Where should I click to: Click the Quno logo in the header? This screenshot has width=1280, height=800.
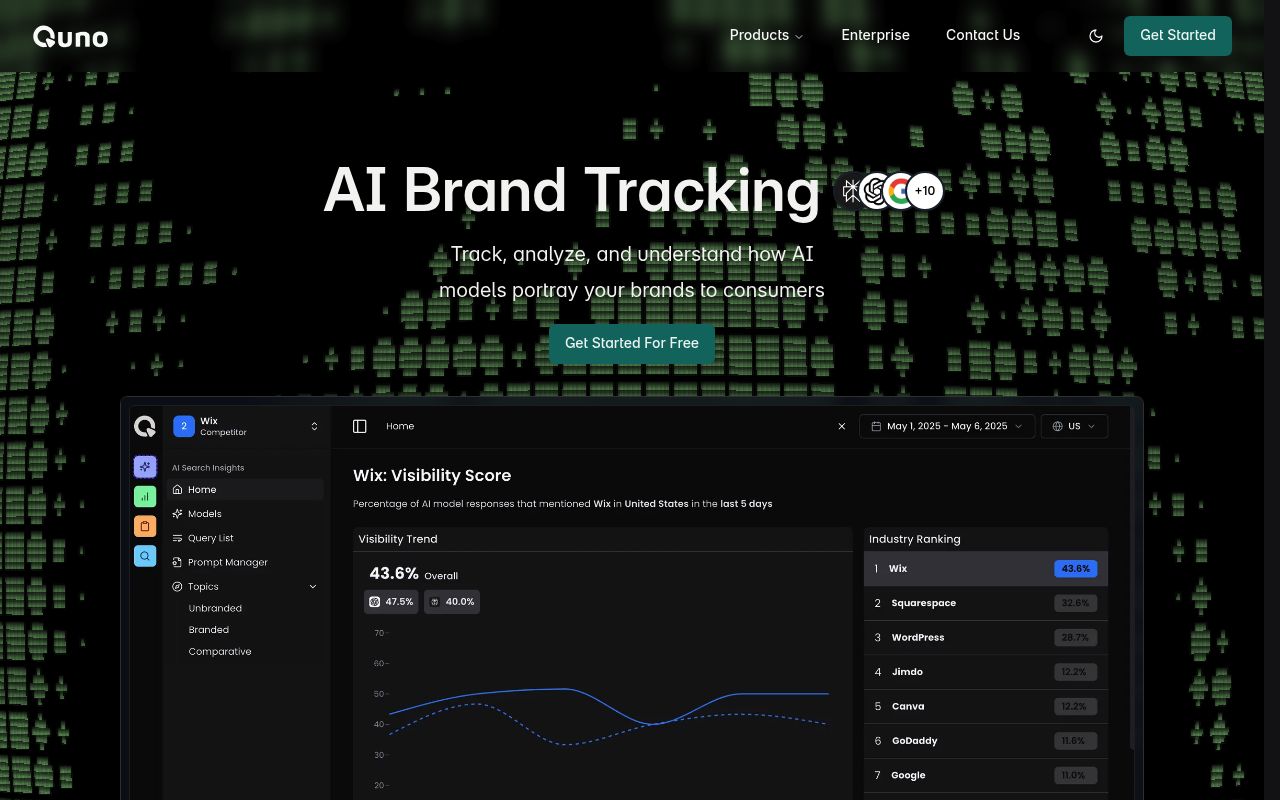tap(70, 37)
